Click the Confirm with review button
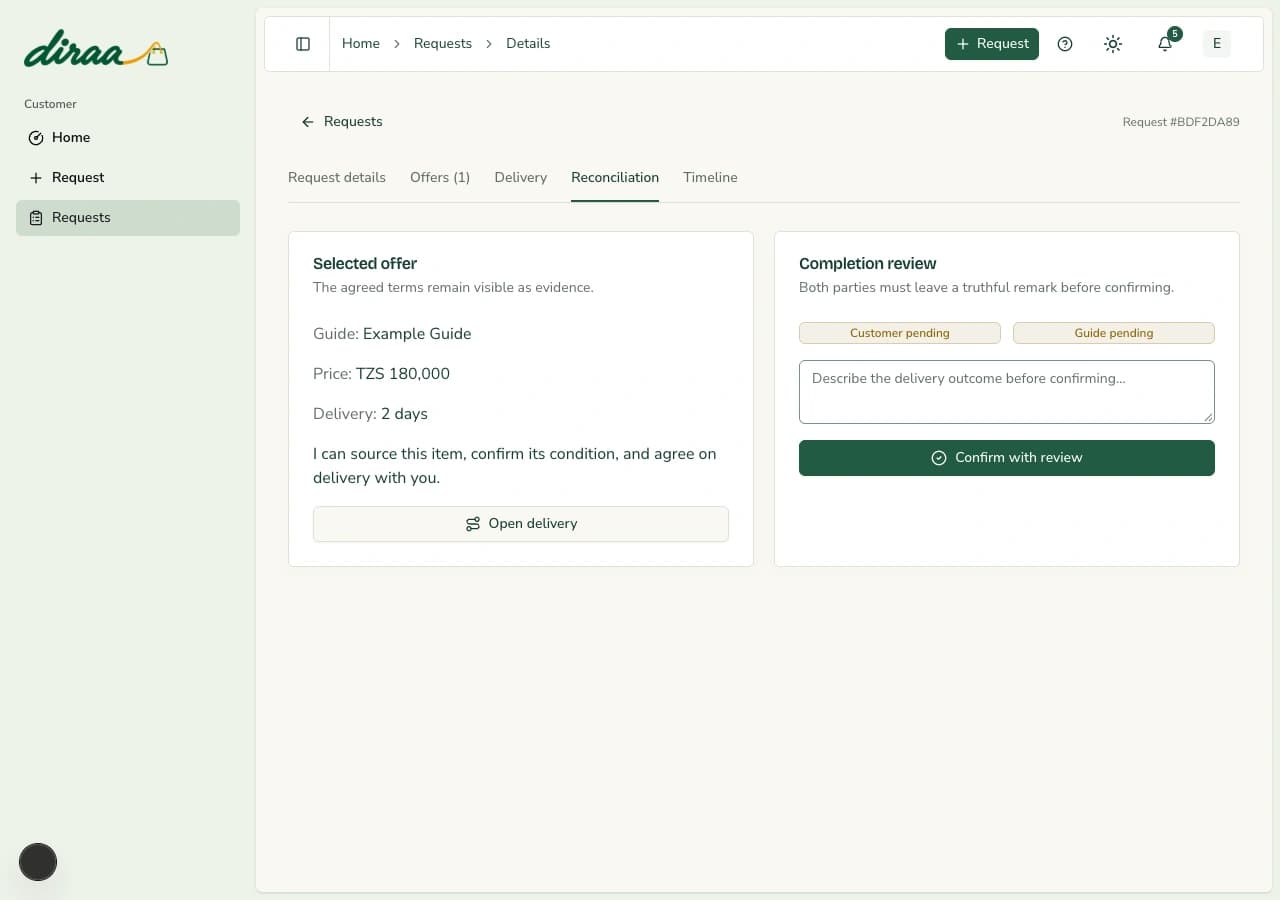Image resolution: width=1280 pixels, height=900 pixels. [x=1007, y=458]
